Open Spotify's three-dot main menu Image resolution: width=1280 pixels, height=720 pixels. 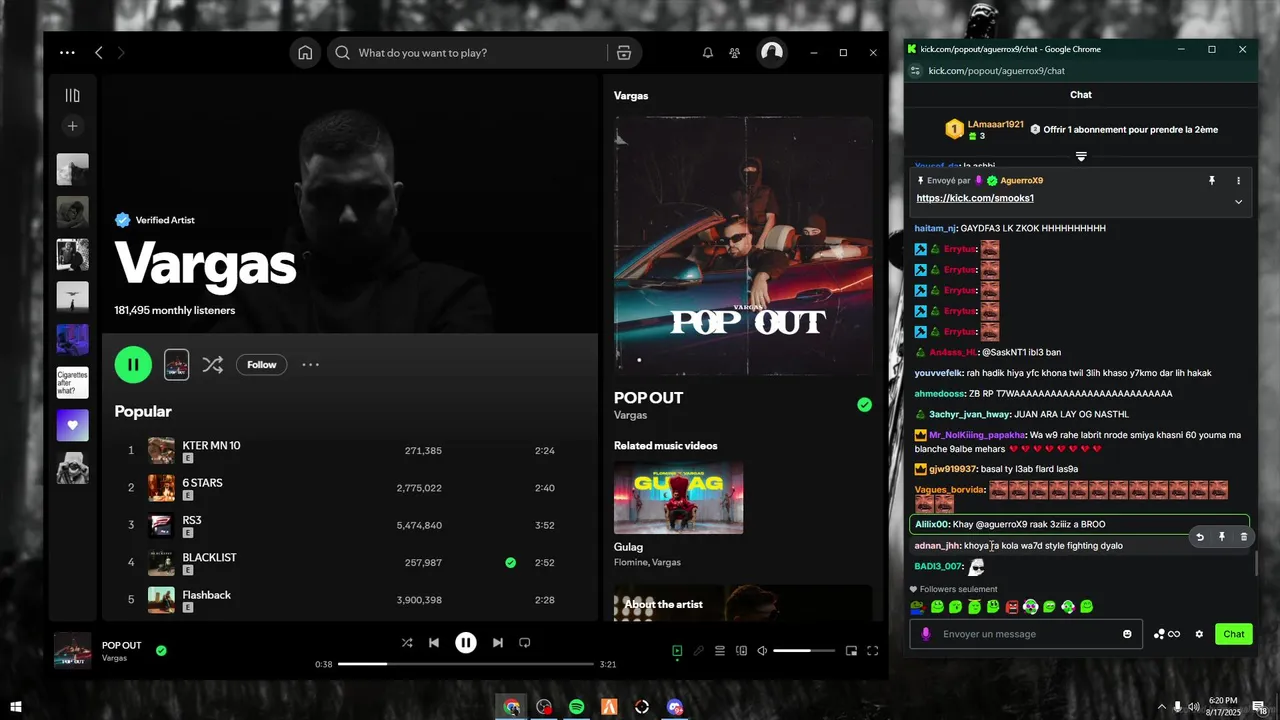67,53
